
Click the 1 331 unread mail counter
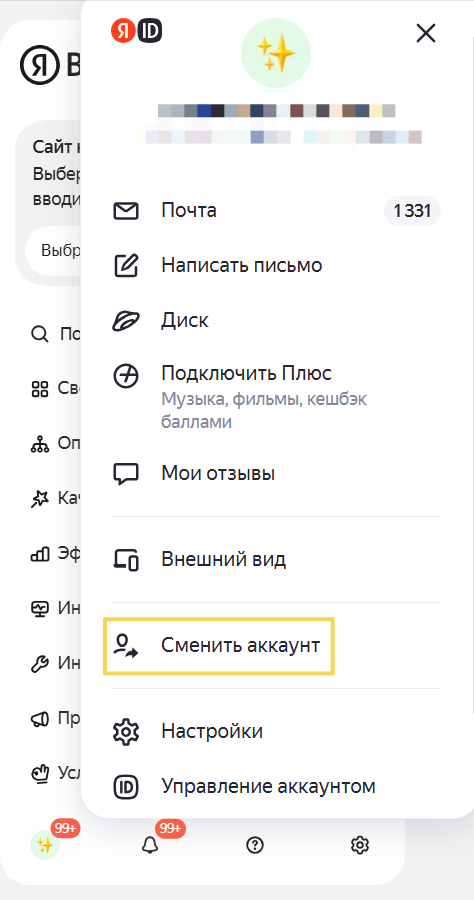click(x=412, y=211)
